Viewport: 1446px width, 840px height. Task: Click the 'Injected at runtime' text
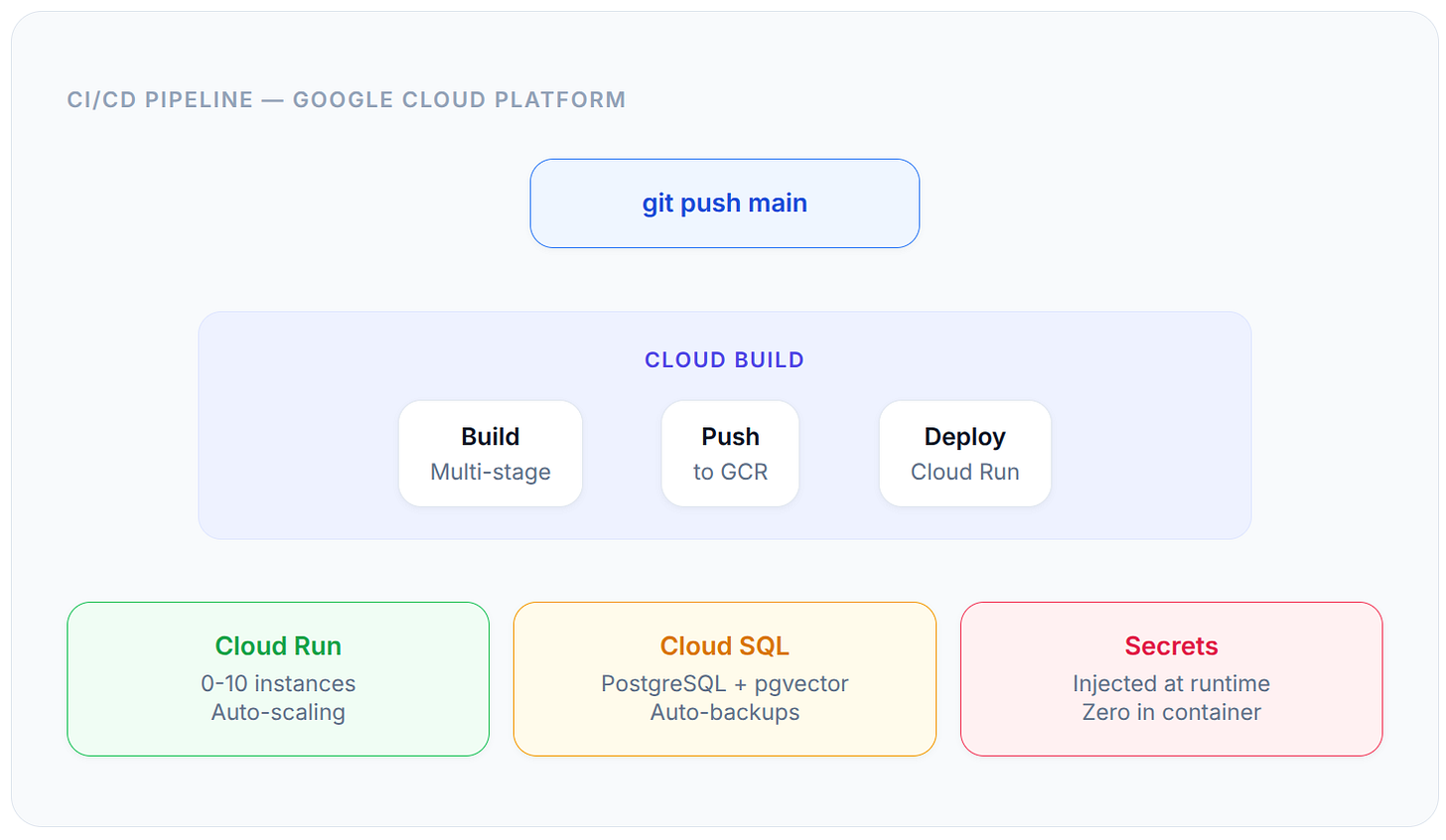click(1171, 683)
